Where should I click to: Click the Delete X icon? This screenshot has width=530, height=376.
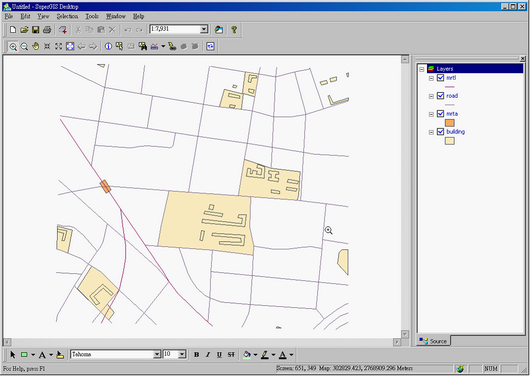click(x=112, y=30)
